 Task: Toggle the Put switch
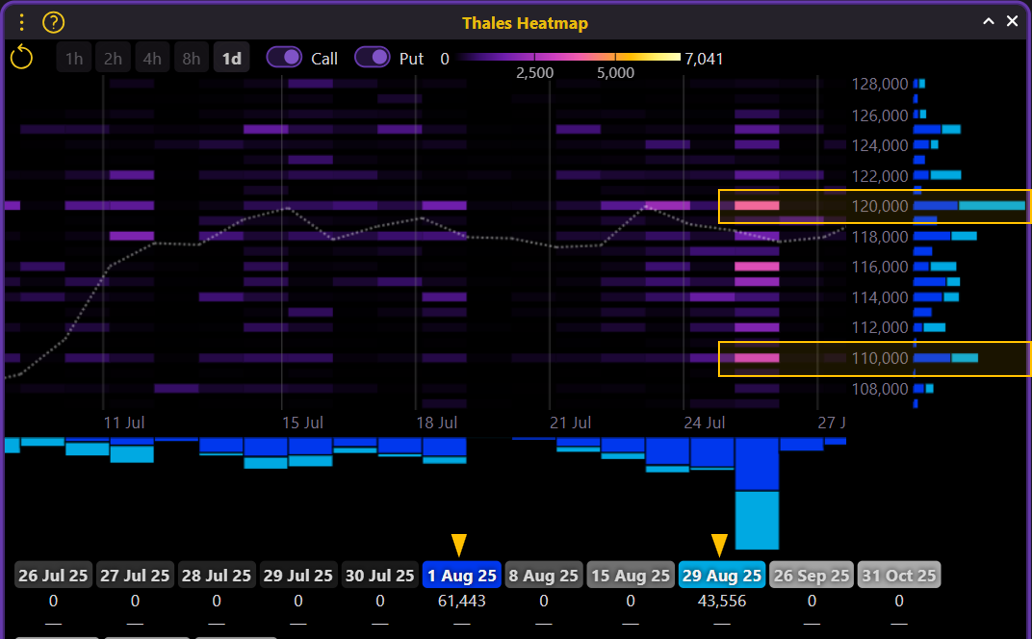373,57
